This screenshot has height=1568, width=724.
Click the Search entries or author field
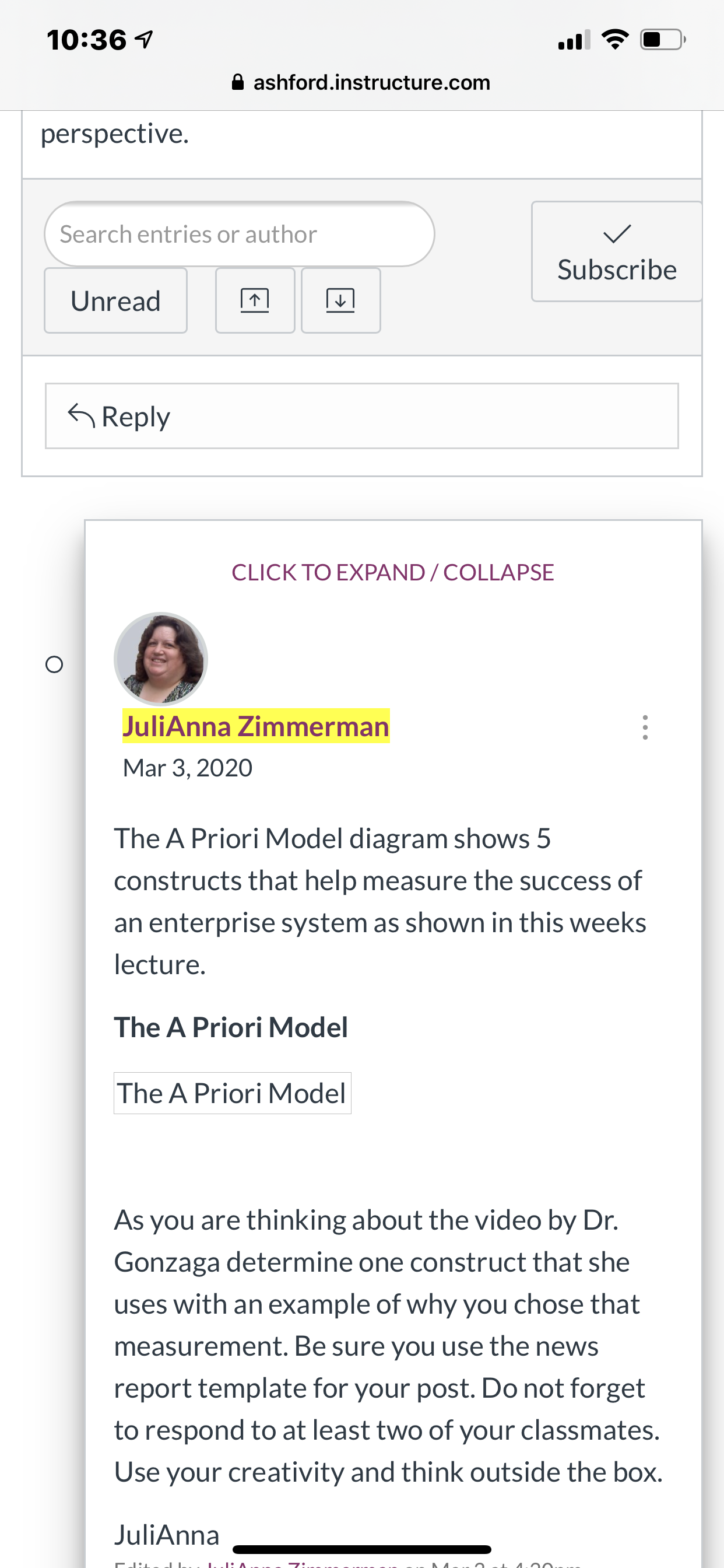coord(239,234)
